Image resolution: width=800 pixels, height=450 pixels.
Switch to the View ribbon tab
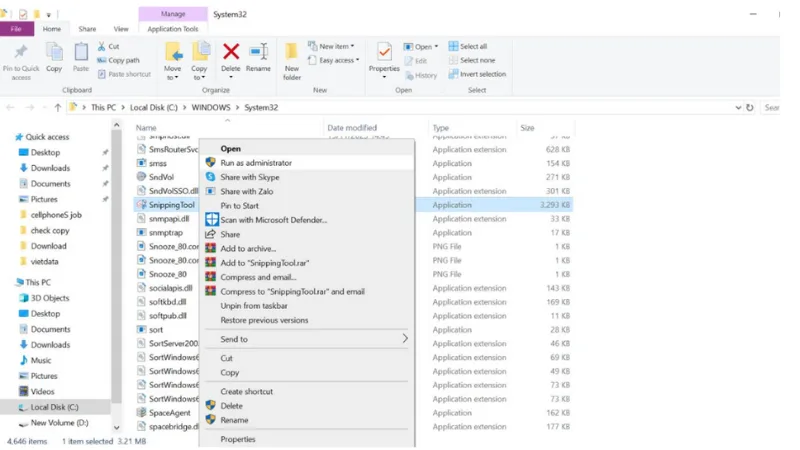click(121, 29)
